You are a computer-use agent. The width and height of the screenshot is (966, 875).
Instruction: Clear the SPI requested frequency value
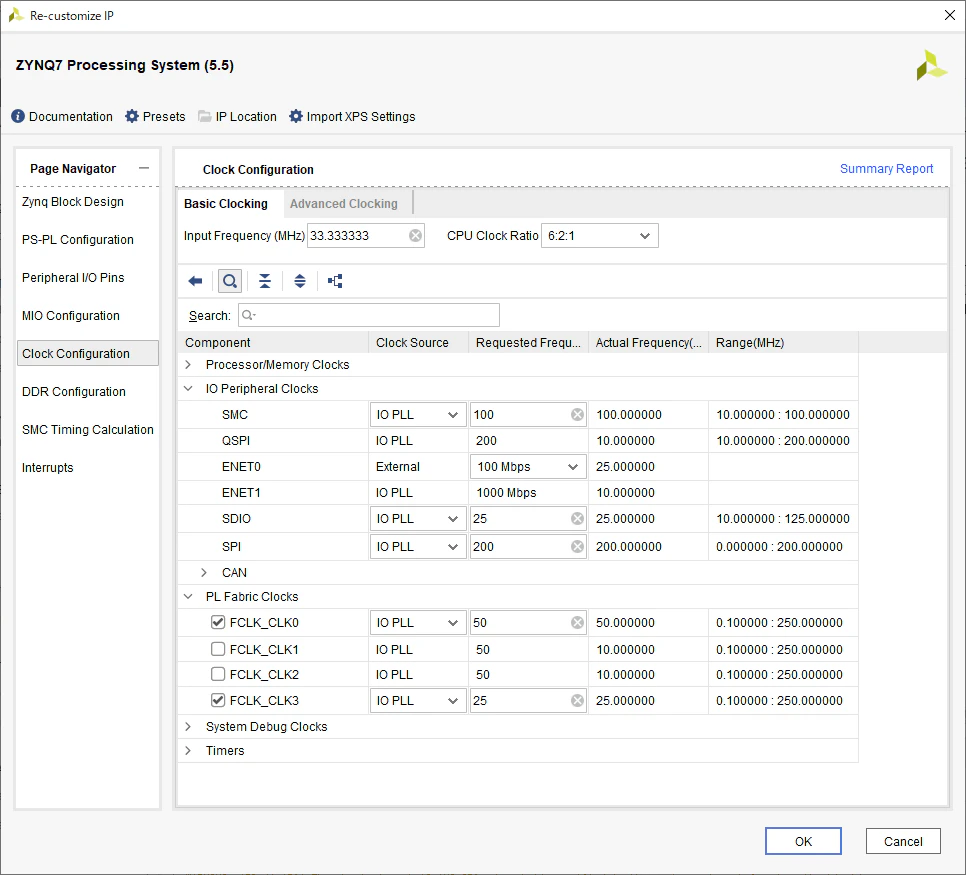click(x=577, y=547)
